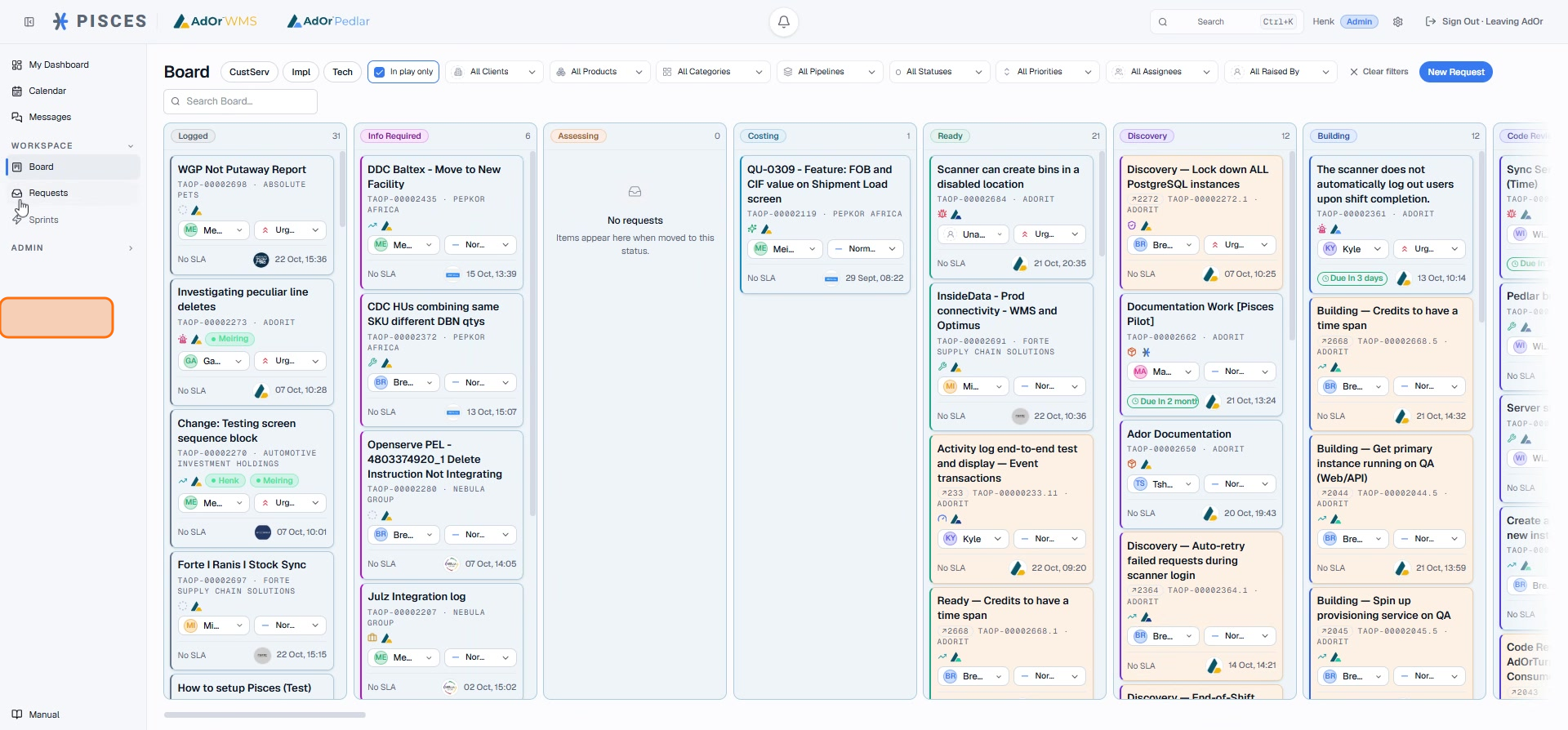1568x730 pixels.
Task: Click the search magnifier icon in top bar
Action: coord(1163,22)
